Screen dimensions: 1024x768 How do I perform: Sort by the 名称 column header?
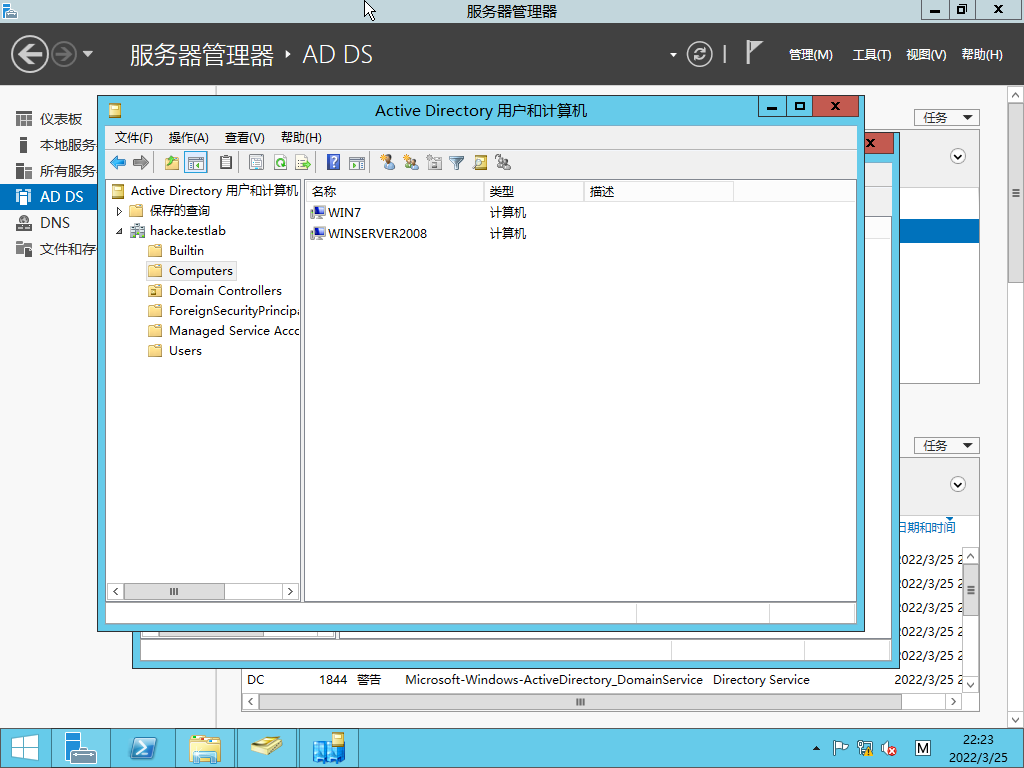pyautogui.click(x=394, y=191)
